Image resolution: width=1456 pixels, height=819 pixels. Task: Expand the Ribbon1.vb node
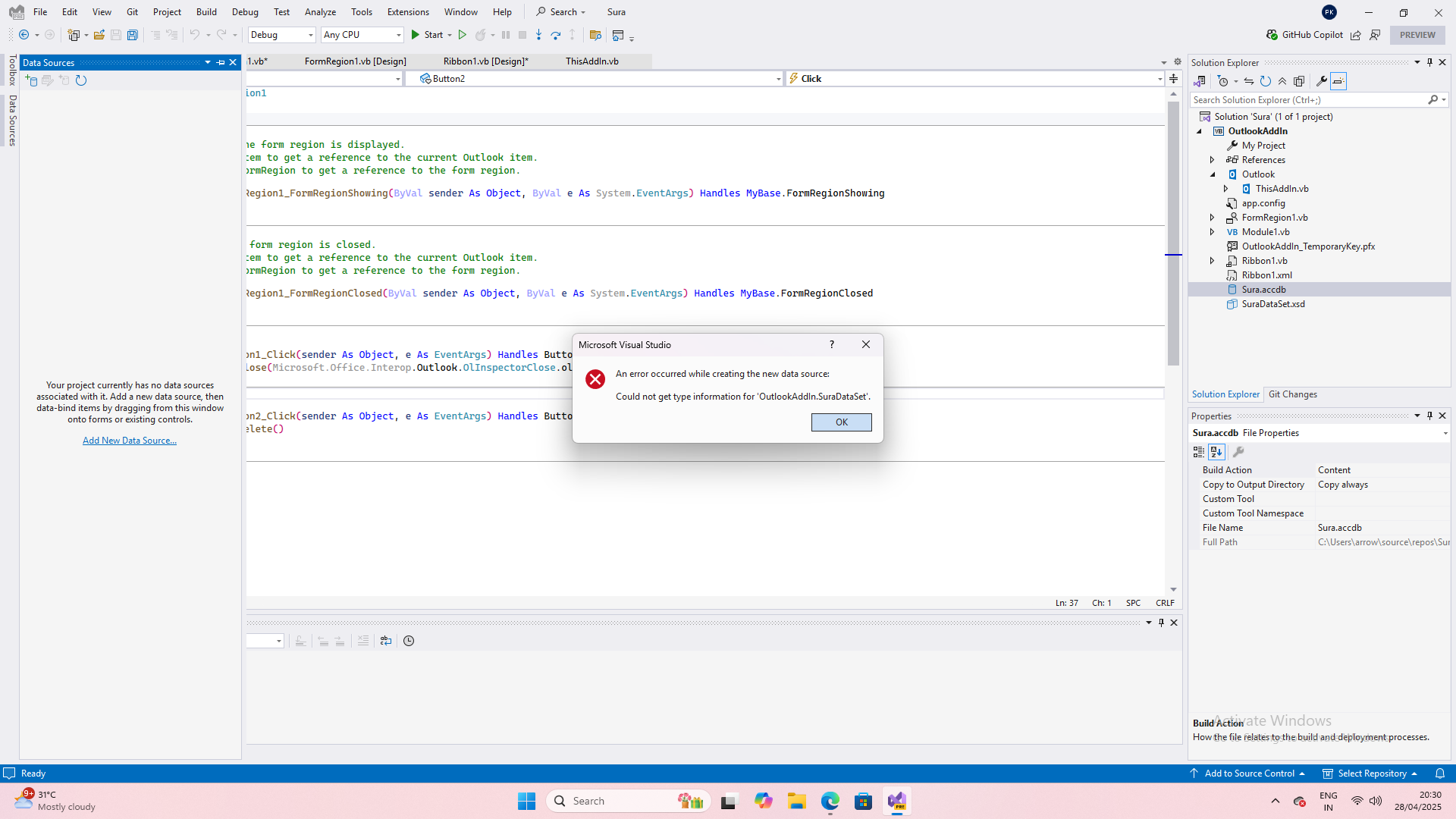tap(1213, 261)
